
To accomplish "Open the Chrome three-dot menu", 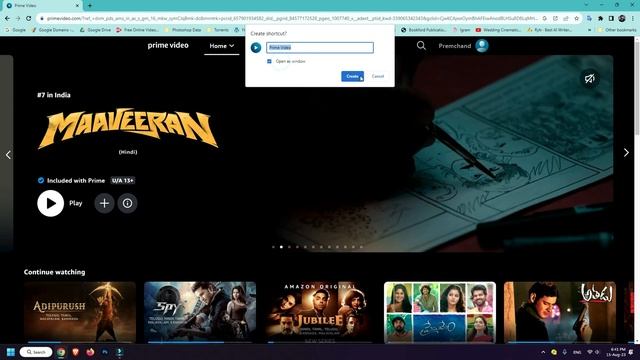I will point(633,18).
